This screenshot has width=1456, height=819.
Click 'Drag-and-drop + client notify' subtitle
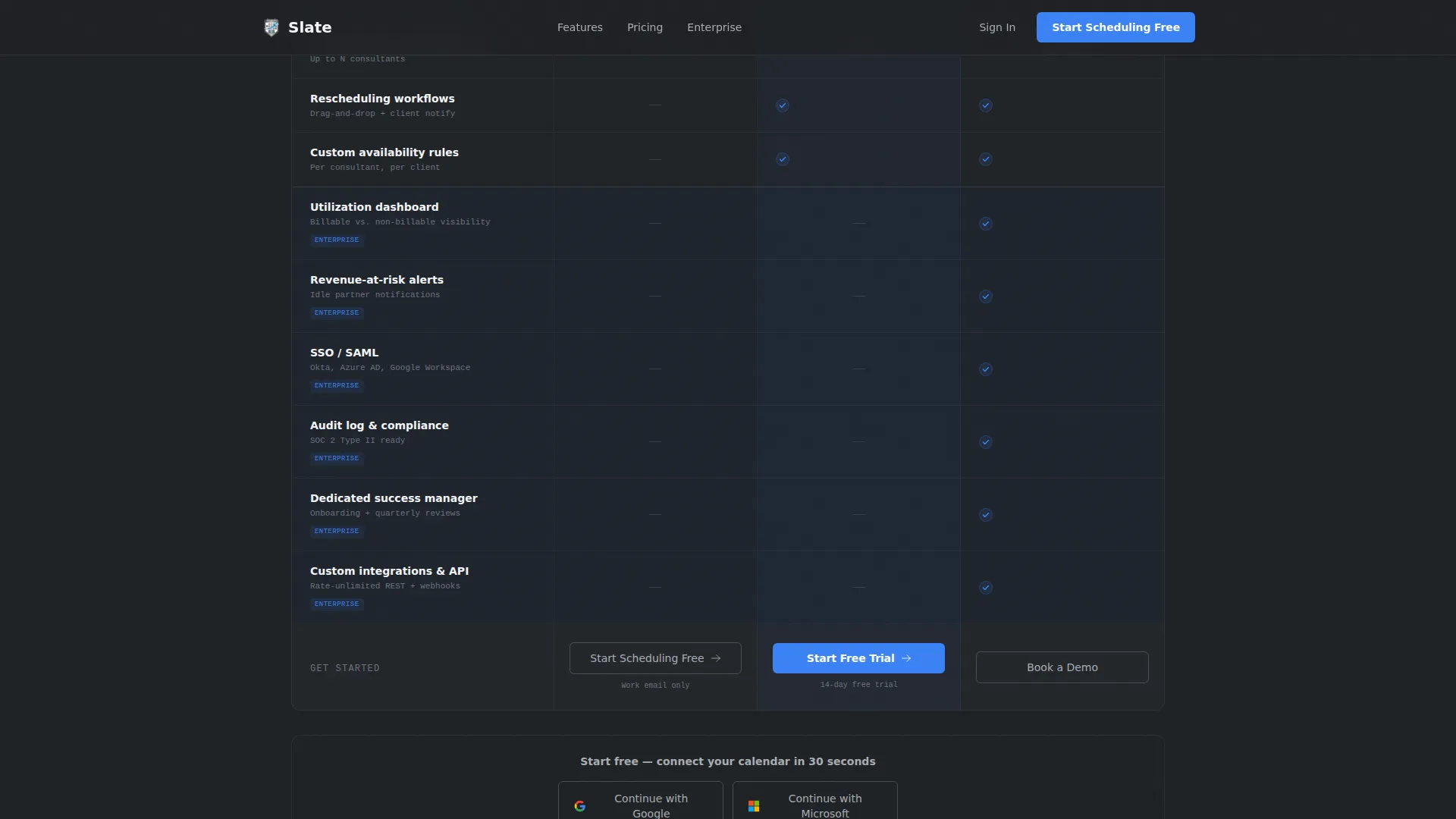point(382,114)
